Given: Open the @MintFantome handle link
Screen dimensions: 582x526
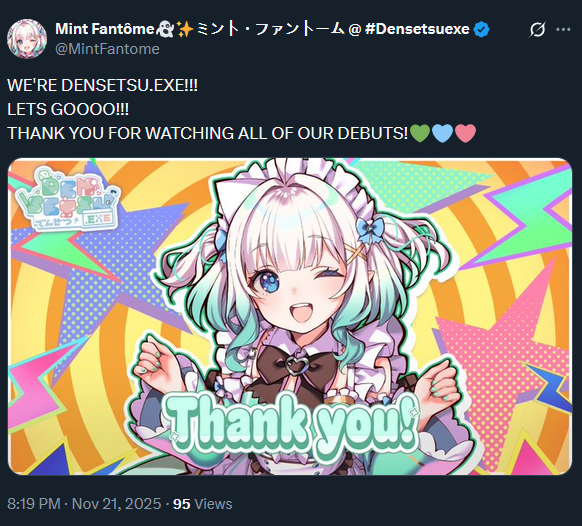Looking at the screenshot, I should click(107, 49).
